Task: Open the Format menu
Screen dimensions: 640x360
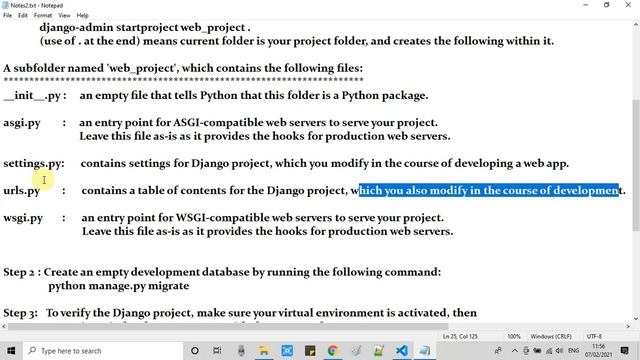Action: 43,16
